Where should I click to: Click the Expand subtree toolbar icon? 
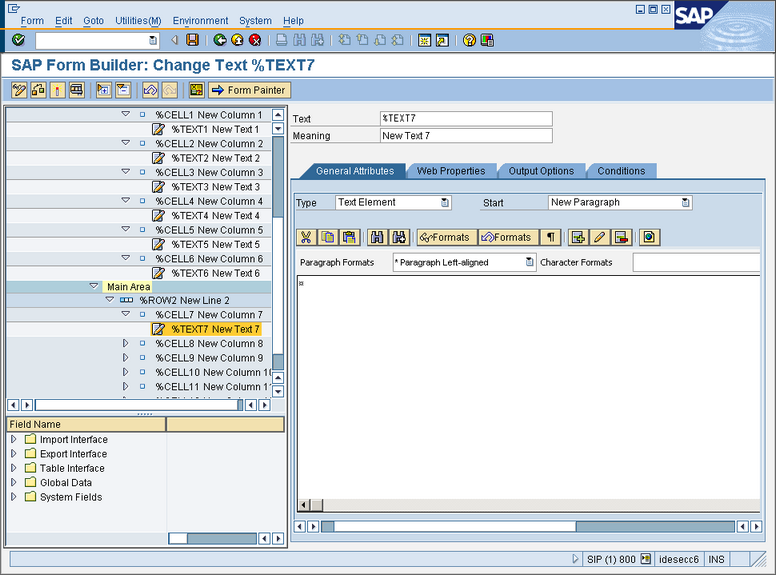tap(104, 90)
